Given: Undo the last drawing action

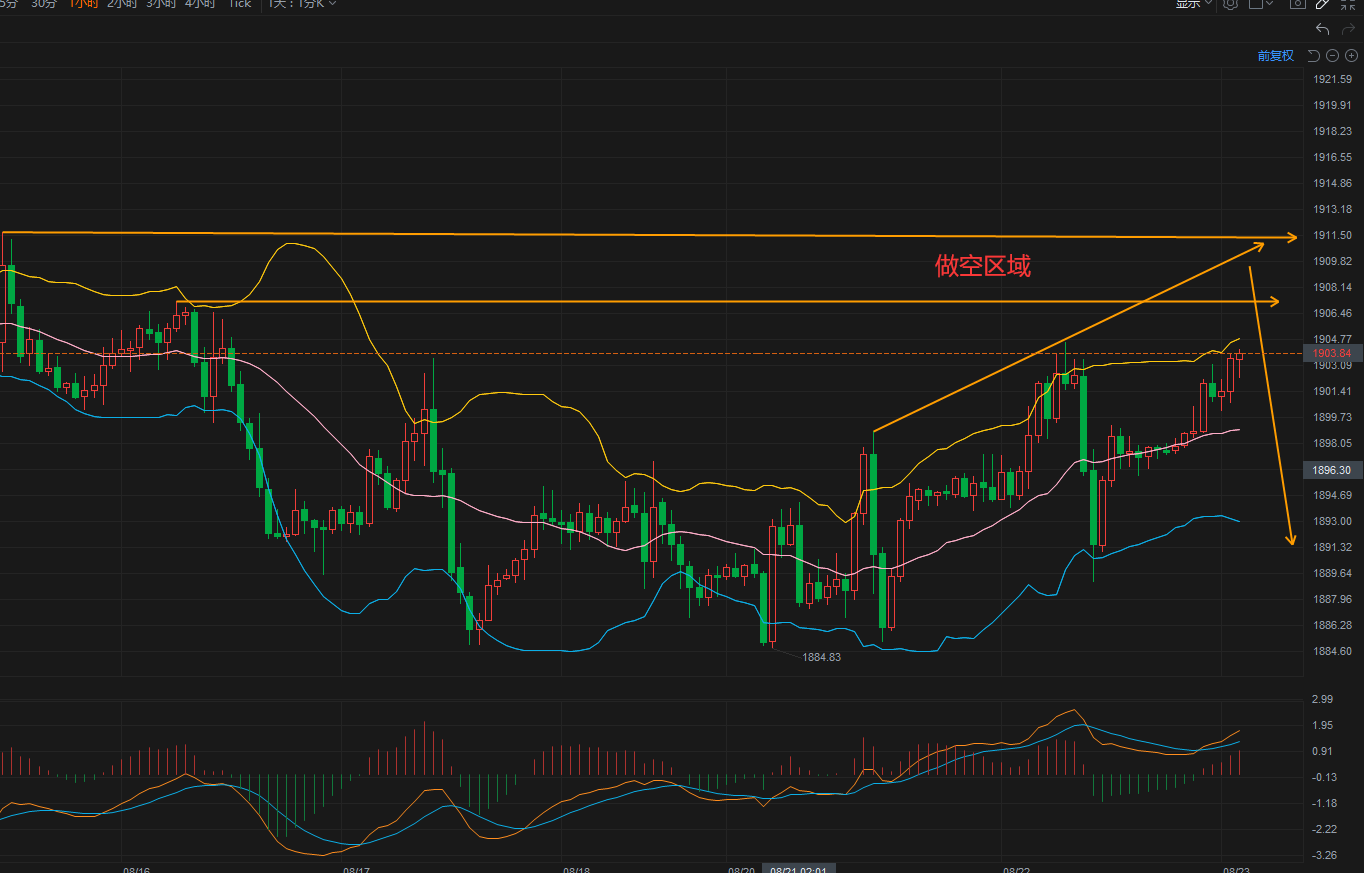Looking at the screenshot, I should click(1323, 29).
